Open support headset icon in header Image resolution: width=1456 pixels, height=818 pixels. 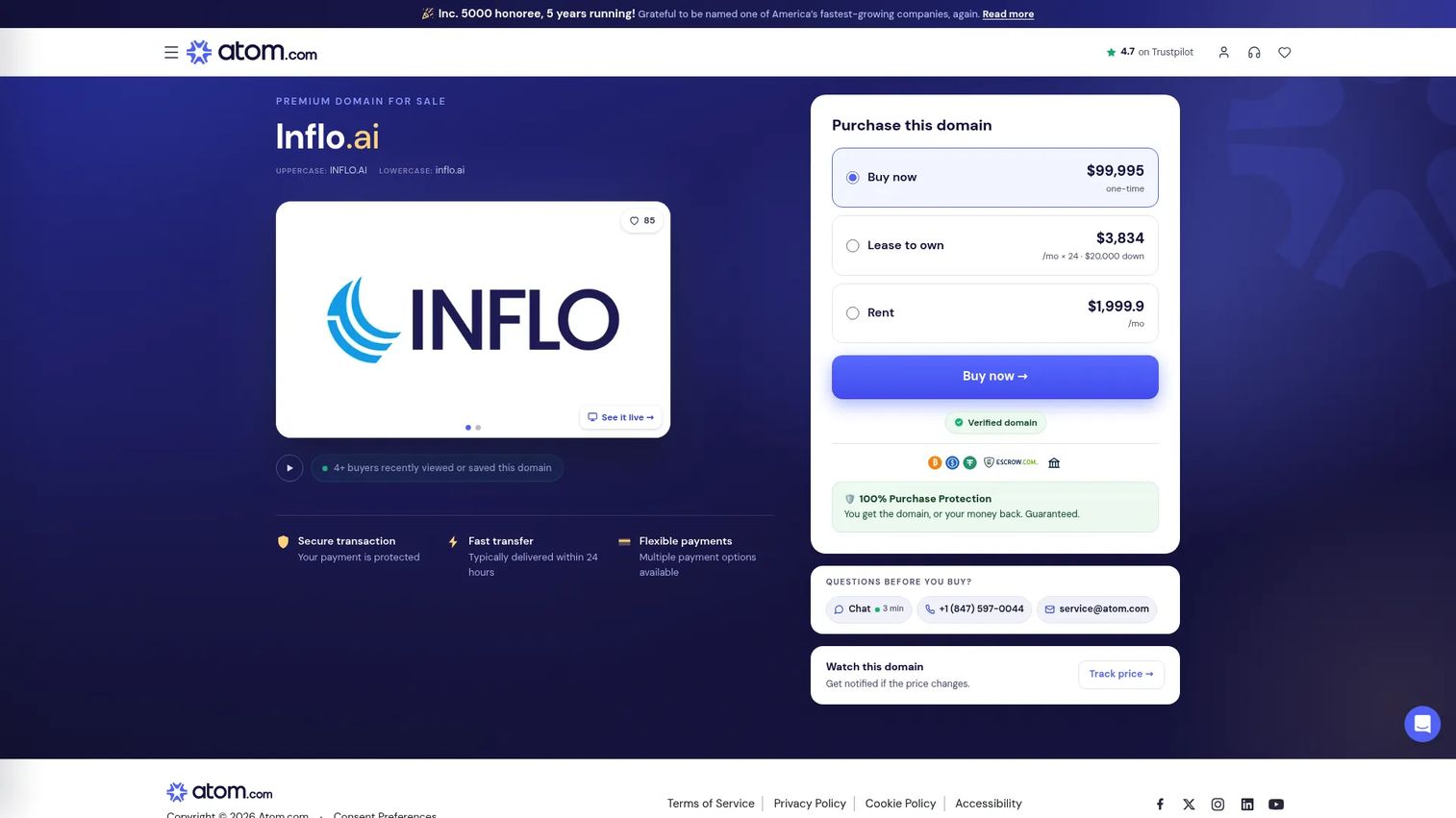click(x=1254, y=53)
